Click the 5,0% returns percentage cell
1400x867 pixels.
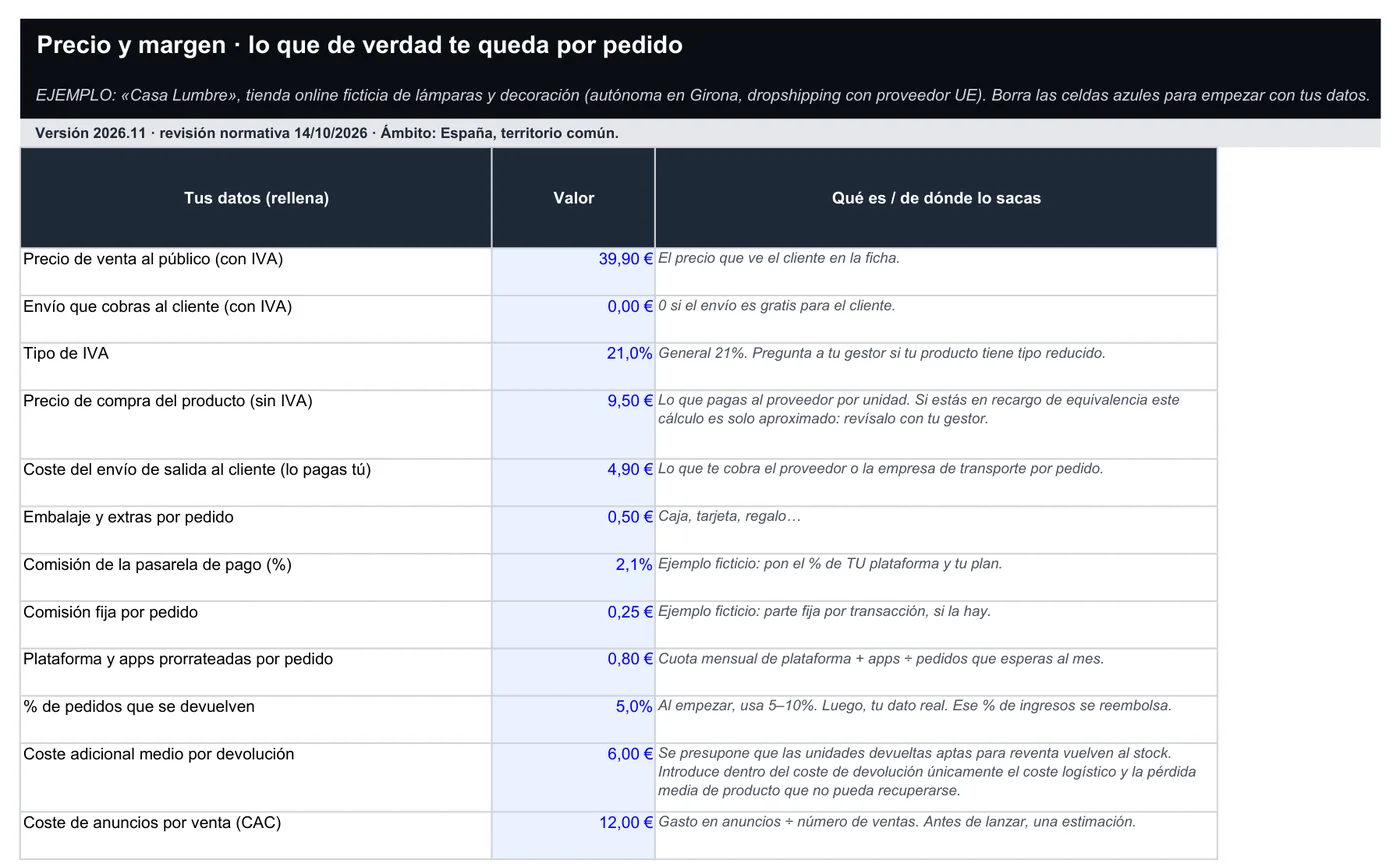pos(573,719)
